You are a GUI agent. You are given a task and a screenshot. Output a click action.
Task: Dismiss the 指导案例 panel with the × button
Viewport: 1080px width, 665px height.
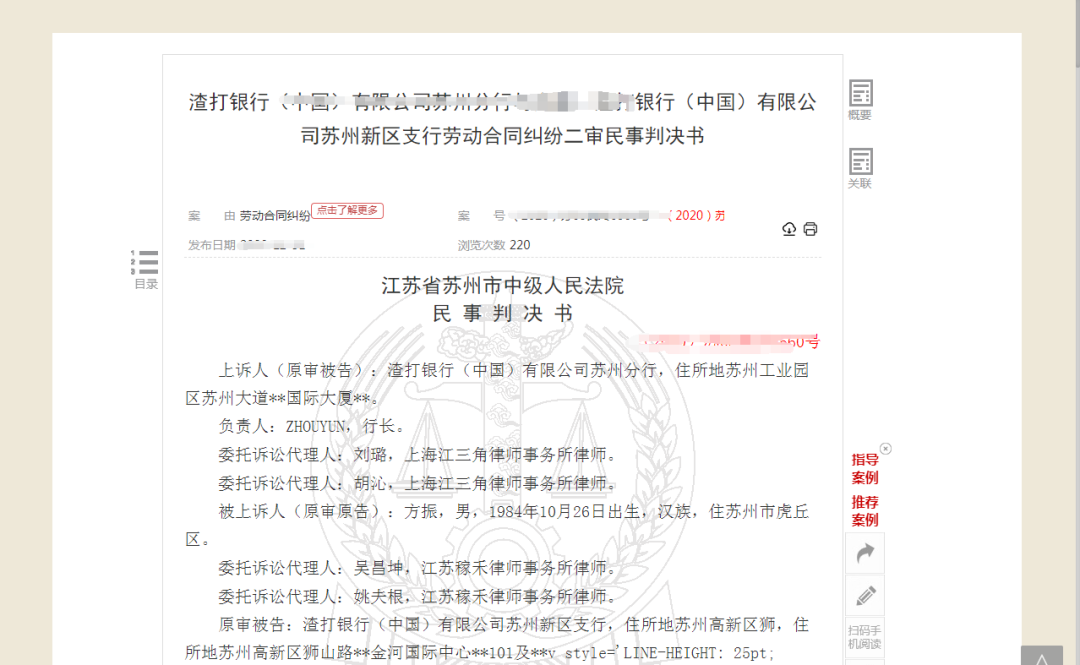tap(884, 447)
